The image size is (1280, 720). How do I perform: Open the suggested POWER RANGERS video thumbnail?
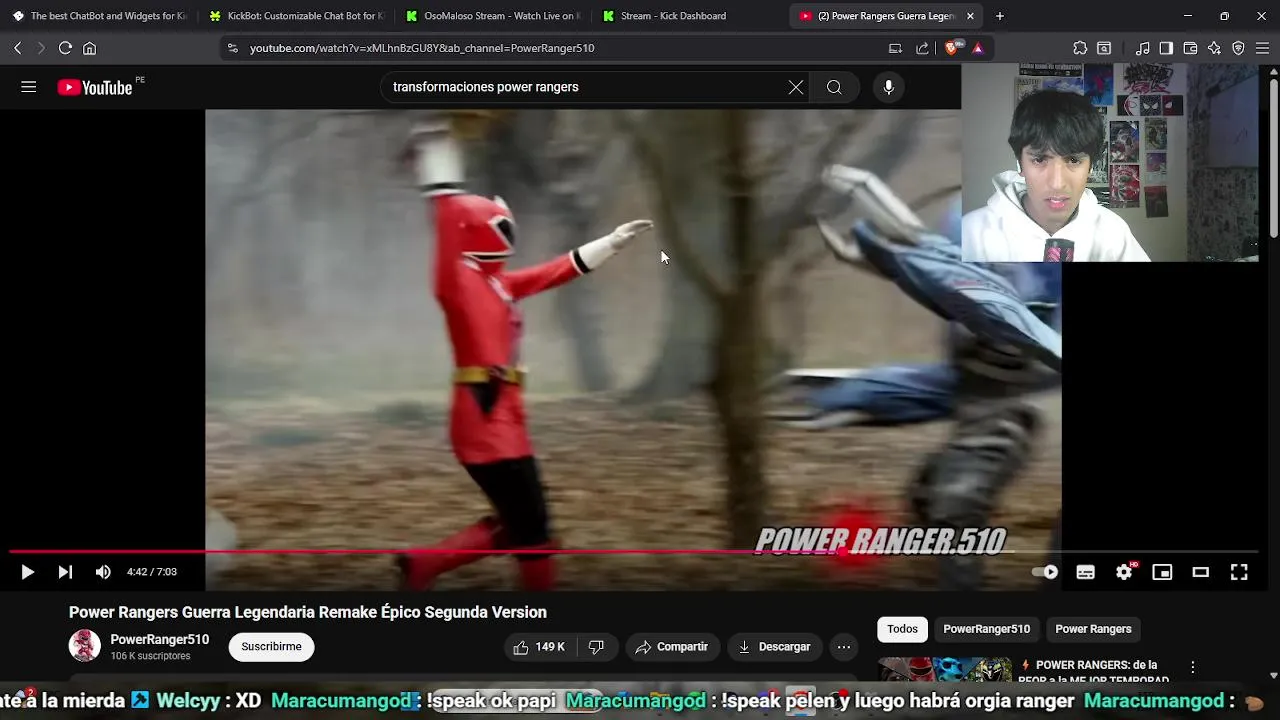point(945,671)
